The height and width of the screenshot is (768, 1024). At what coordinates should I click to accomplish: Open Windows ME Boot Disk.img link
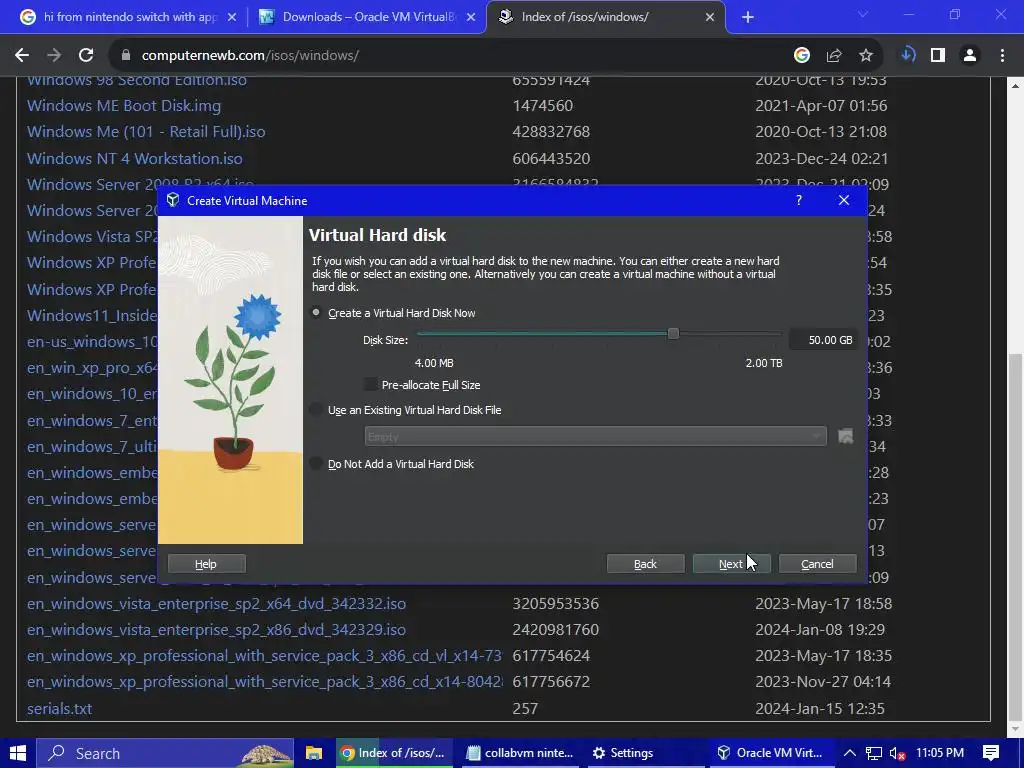[123, 106]
